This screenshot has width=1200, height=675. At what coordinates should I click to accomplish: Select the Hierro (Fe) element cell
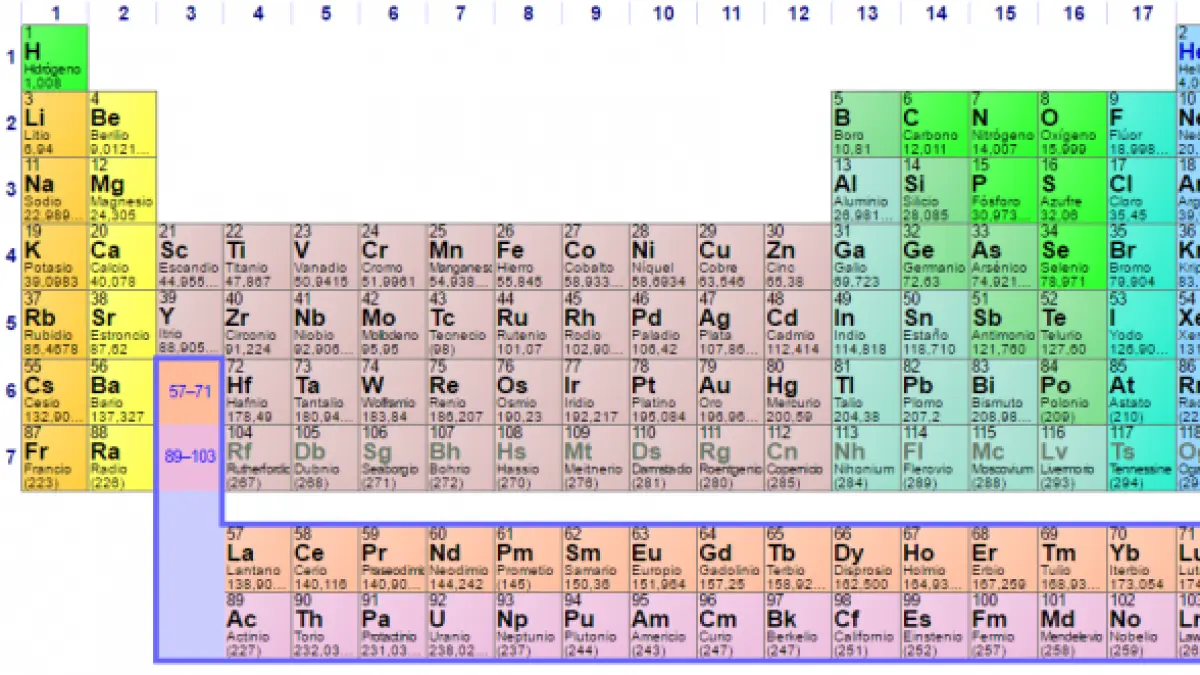pyautogui.click(x=527, y=256)
